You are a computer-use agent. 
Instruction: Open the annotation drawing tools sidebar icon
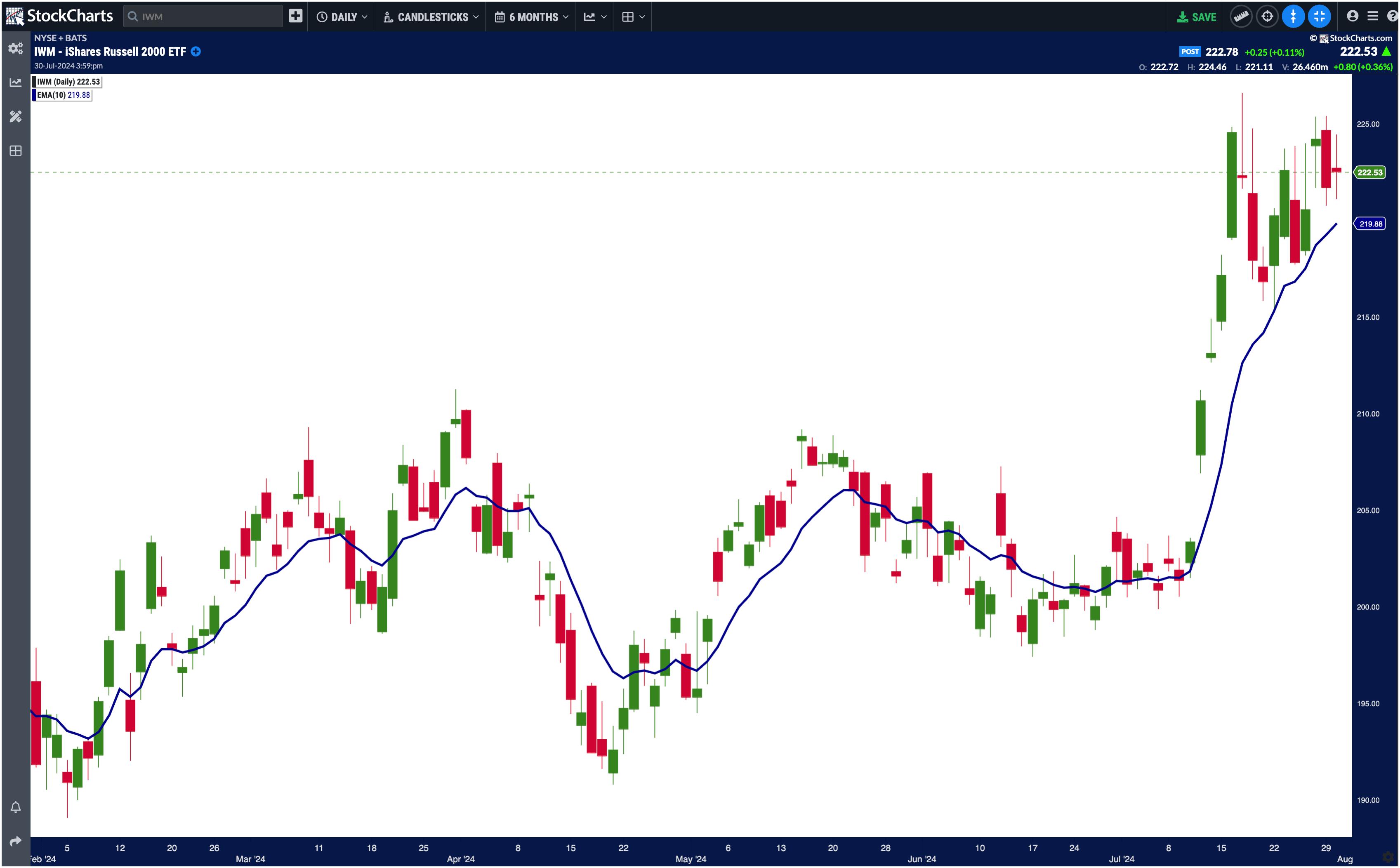16,116
